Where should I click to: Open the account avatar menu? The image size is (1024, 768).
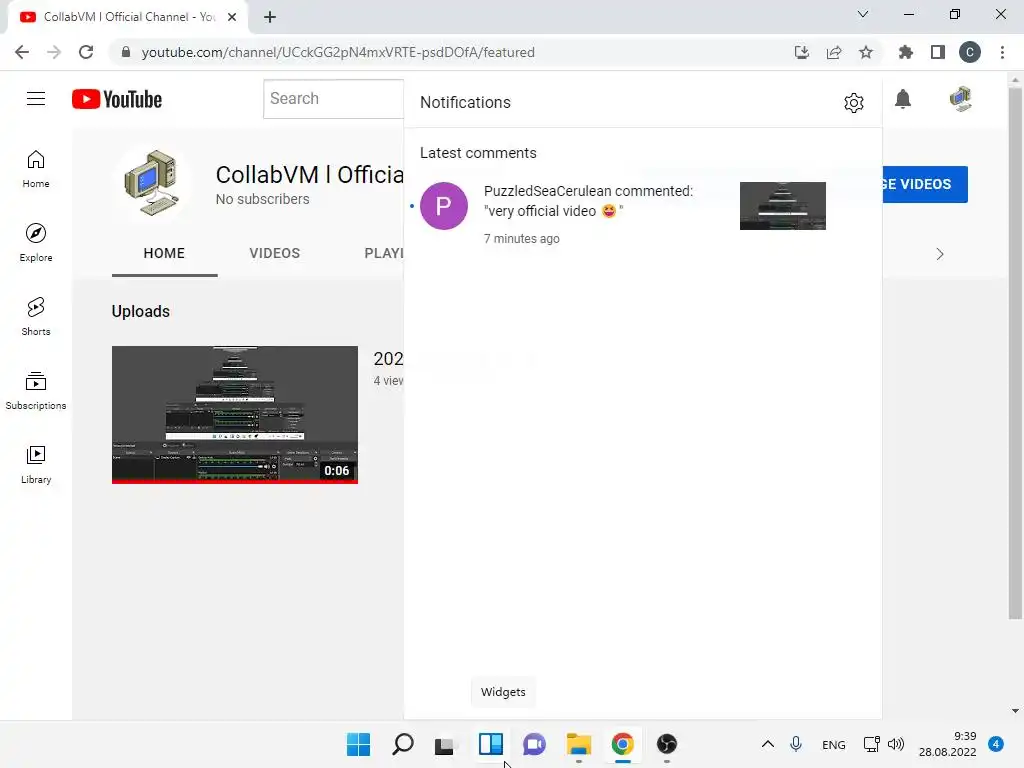[961, 99]
